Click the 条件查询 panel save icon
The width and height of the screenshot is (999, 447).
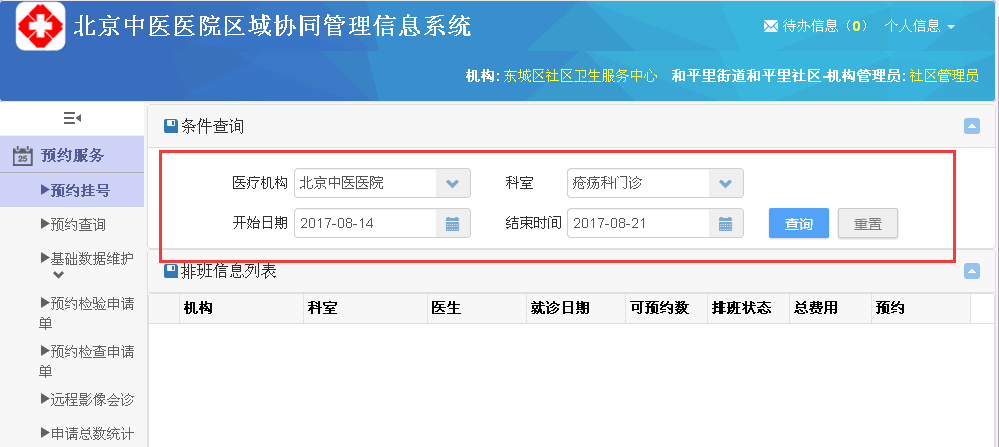(x=171, y=126)
